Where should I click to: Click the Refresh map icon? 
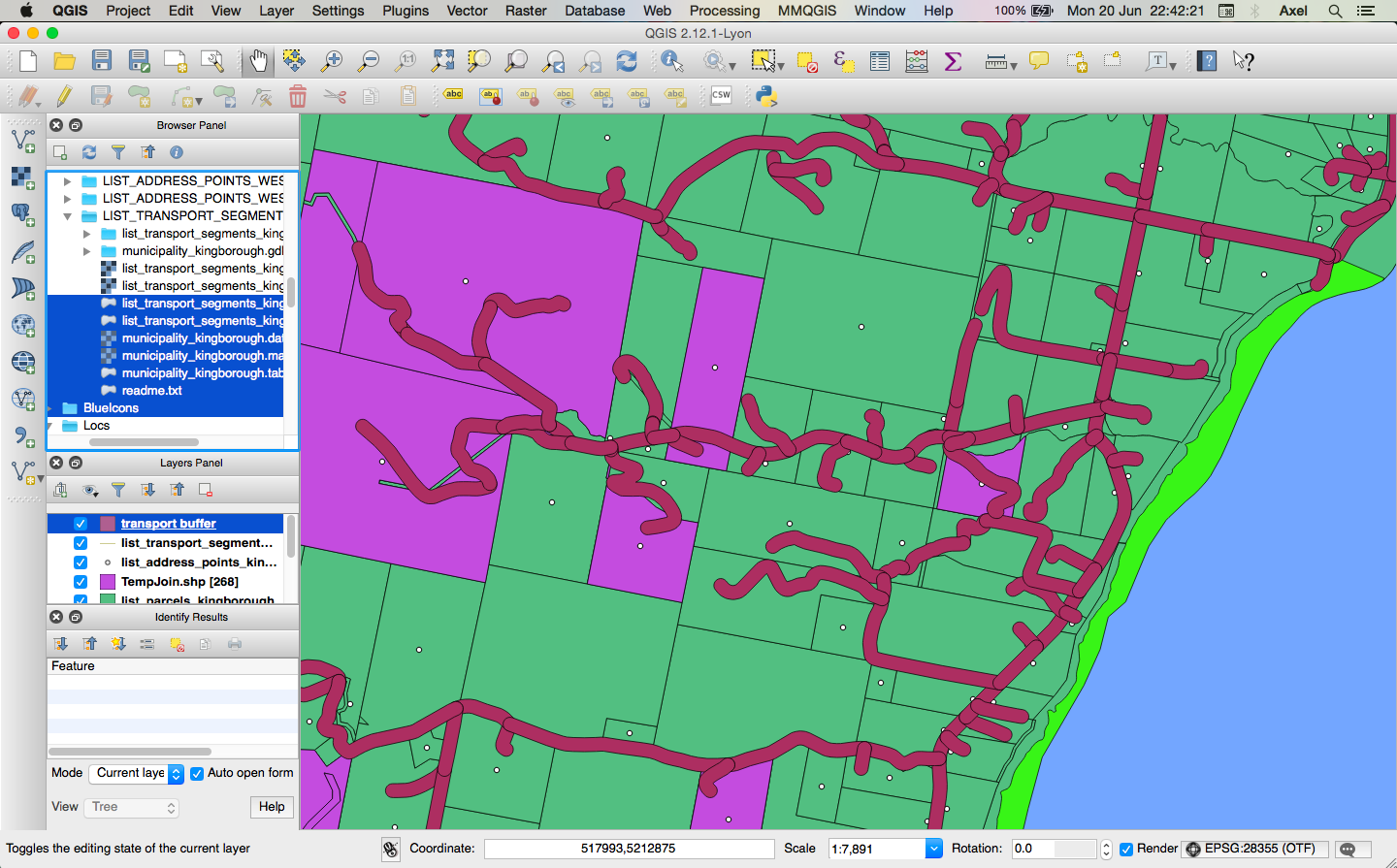[627, 61]
